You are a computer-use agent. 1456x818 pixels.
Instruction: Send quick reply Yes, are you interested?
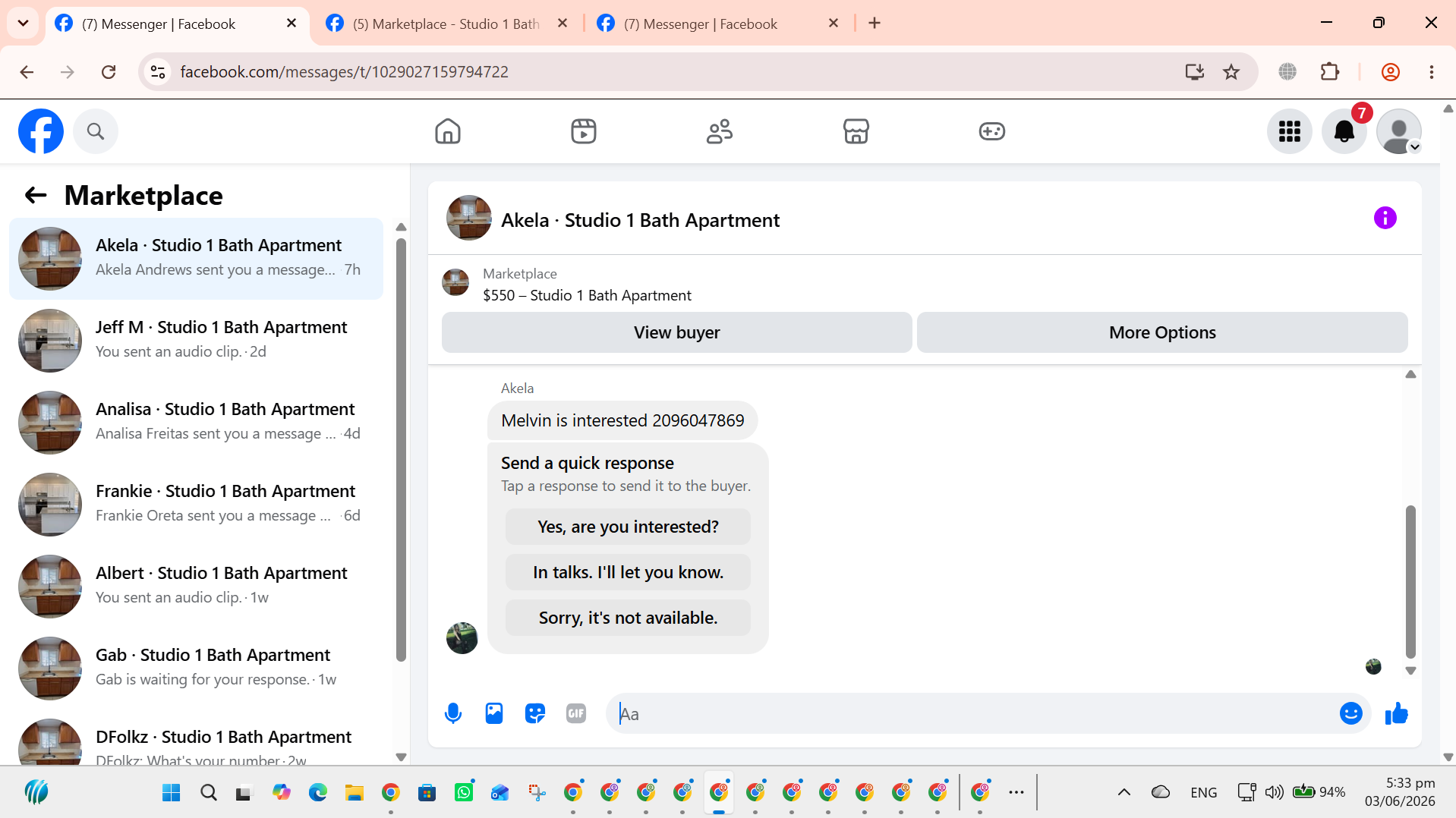tap(628, 527)
